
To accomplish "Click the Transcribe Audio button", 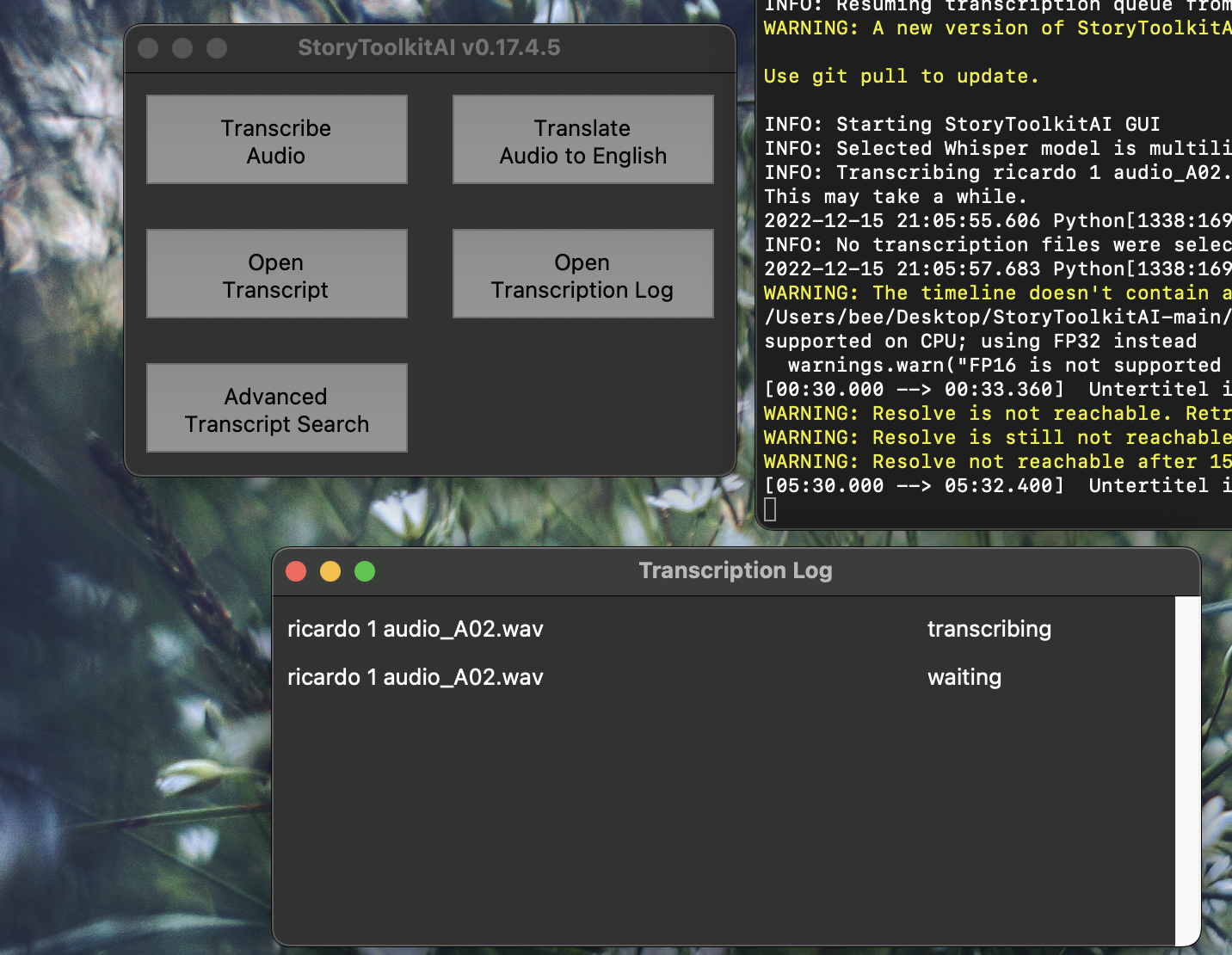I will 276,139.
